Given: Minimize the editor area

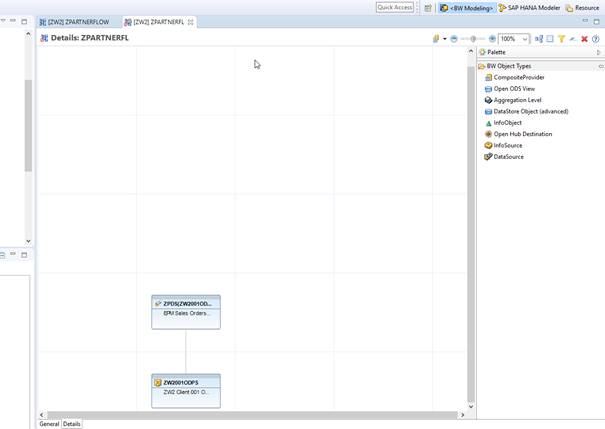Looking at the screenshot, I should 585,20.
